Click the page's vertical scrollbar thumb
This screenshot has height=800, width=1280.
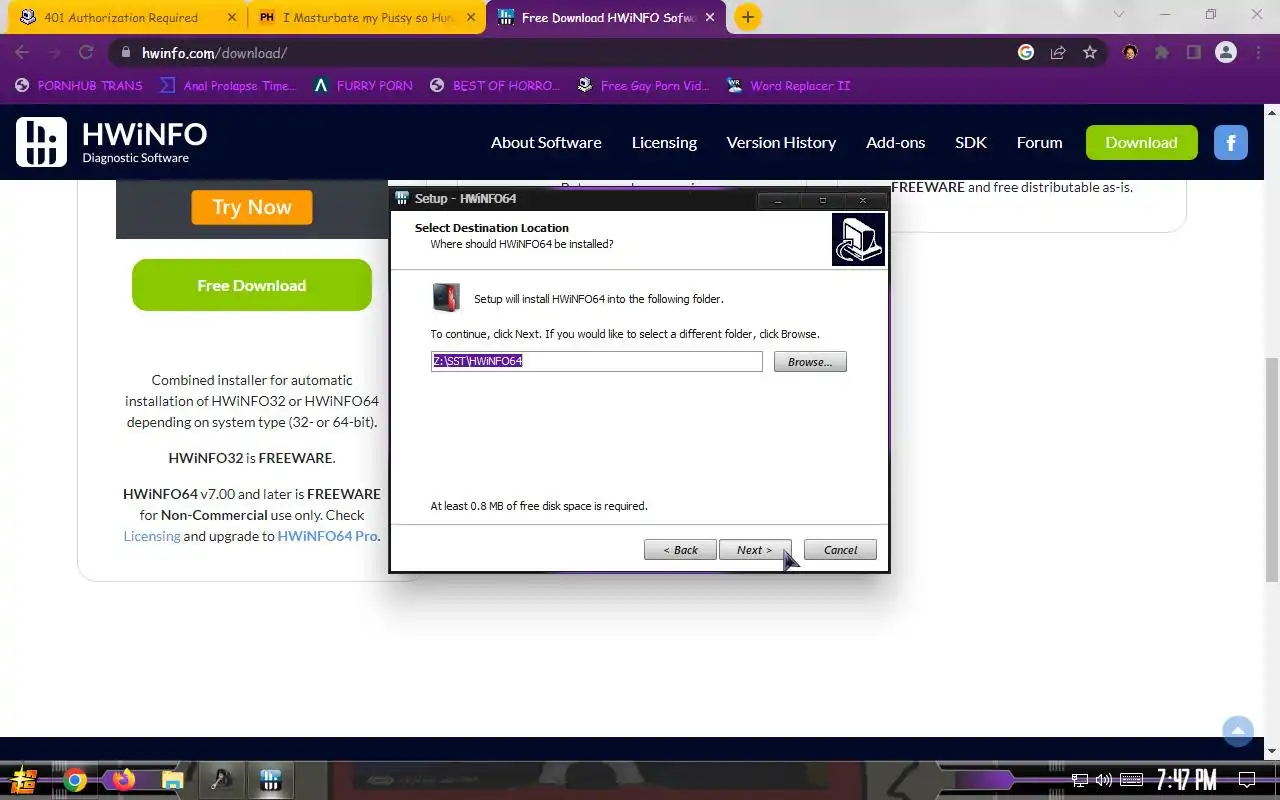coord(1272,468)
